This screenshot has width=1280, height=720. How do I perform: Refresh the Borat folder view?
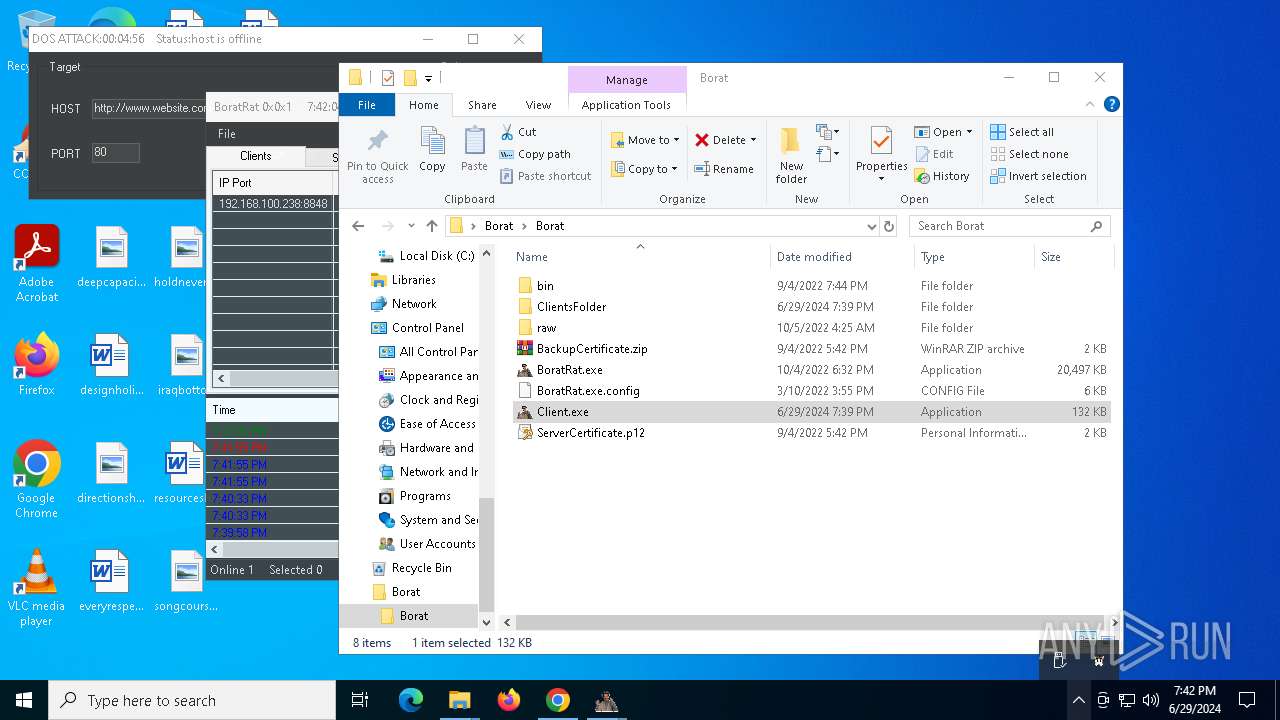click(x=889, y=226)
